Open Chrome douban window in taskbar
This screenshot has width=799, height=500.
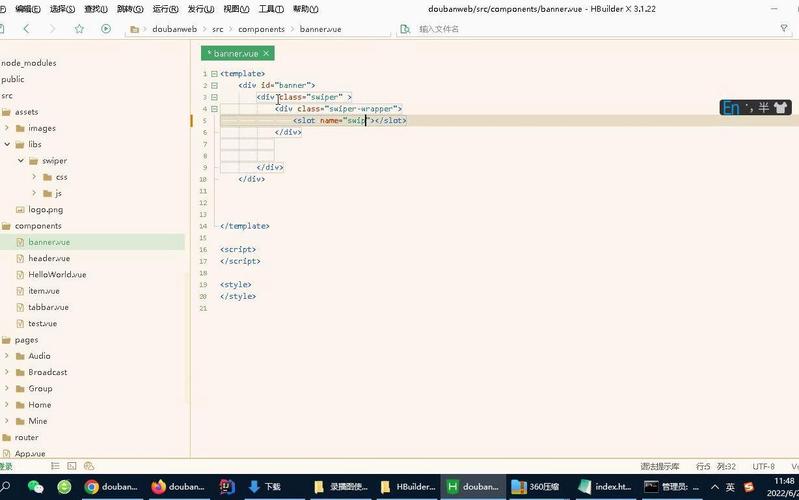(111, 487)
